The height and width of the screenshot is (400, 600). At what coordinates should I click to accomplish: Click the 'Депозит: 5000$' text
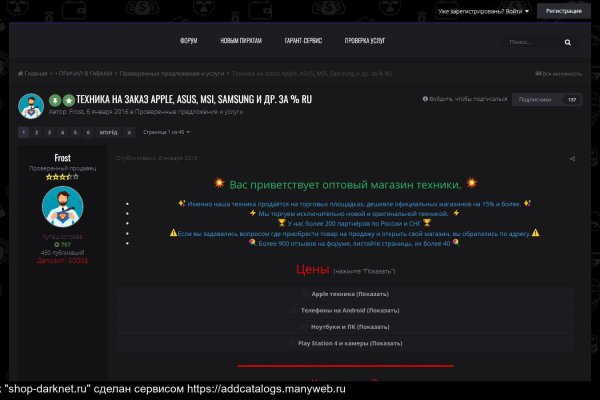[62, 261]
